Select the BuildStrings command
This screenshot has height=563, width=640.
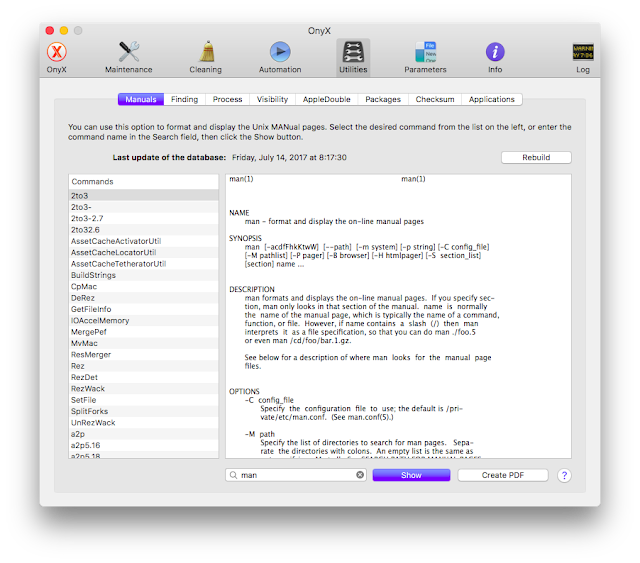click(x=143, y=275)
